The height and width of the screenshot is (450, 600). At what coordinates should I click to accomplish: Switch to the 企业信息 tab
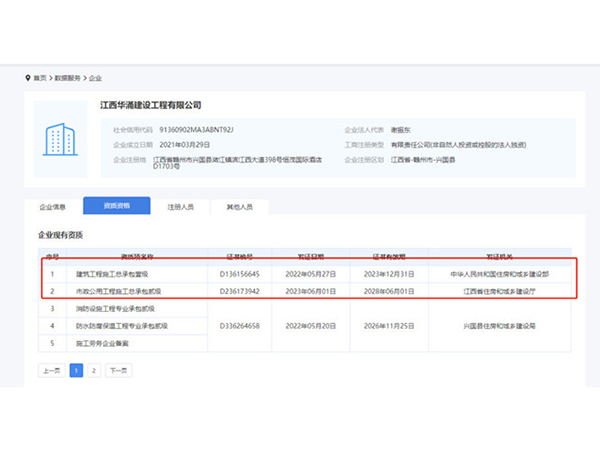pos(53,207)
